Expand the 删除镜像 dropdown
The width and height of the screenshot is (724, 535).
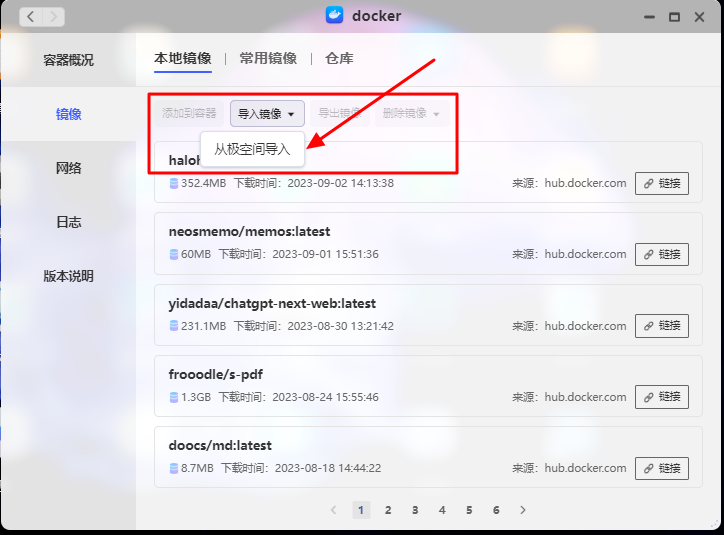(x=411, y=113)
